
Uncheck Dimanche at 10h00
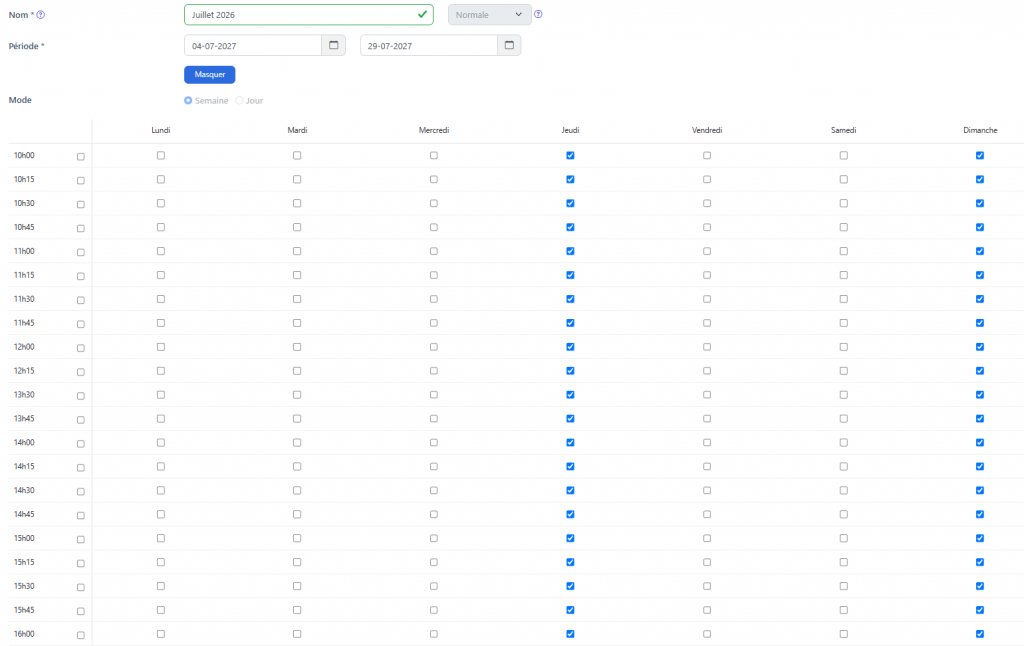(x=980, y=155)
